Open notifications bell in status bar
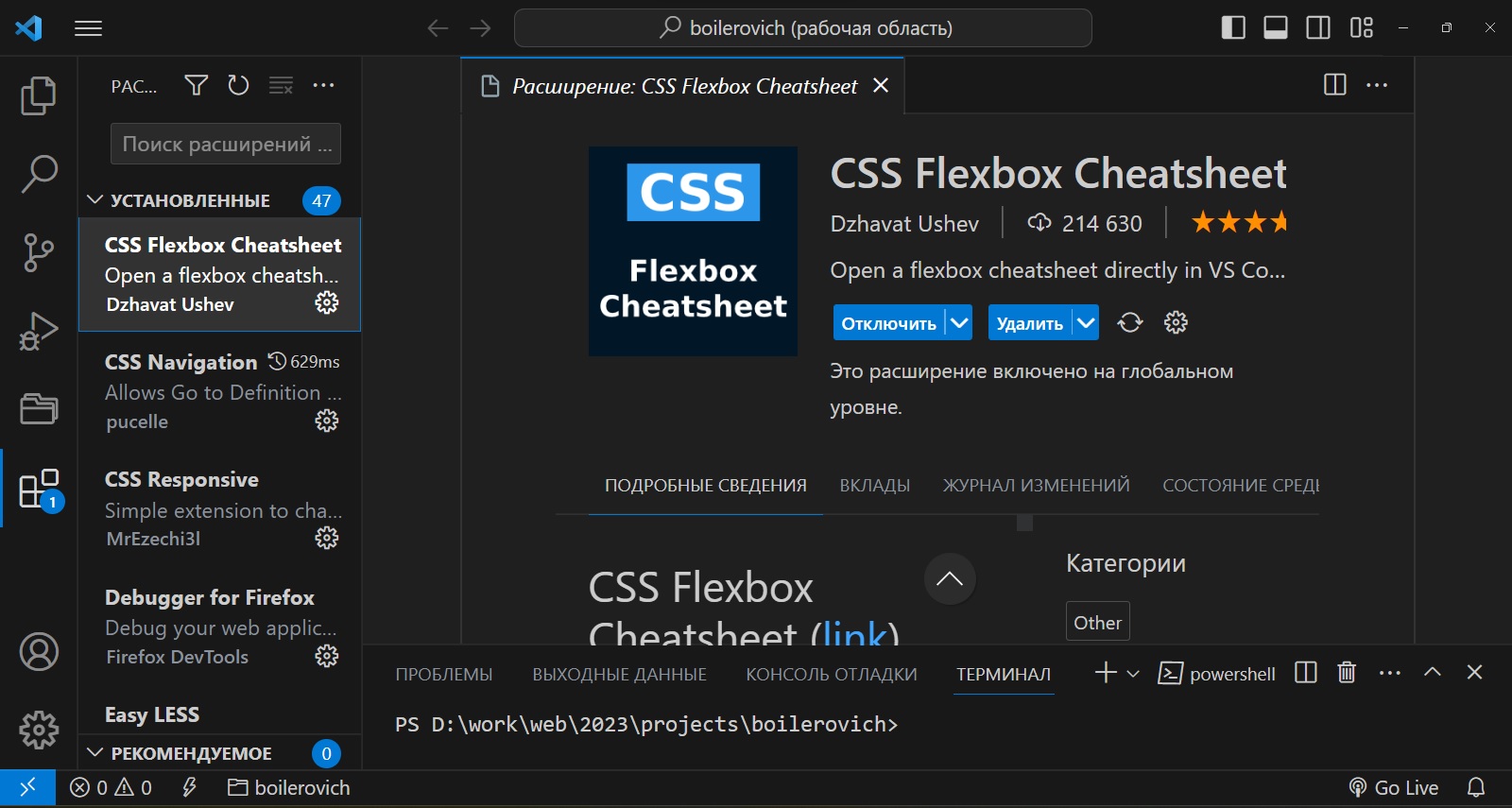Viewport: 1512px width, 808px height. [1476, 788]
